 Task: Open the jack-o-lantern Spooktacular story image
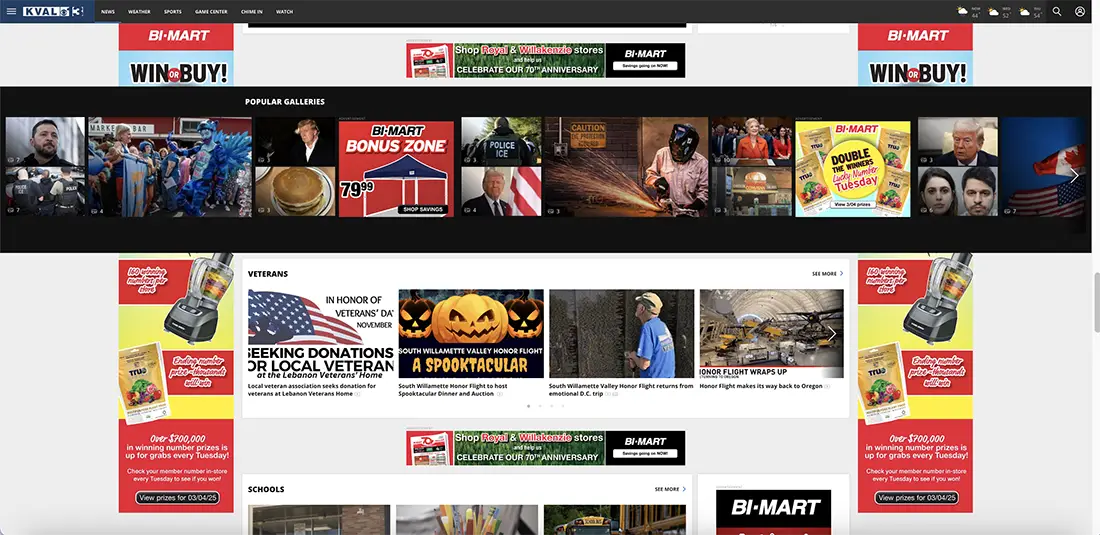471,334
